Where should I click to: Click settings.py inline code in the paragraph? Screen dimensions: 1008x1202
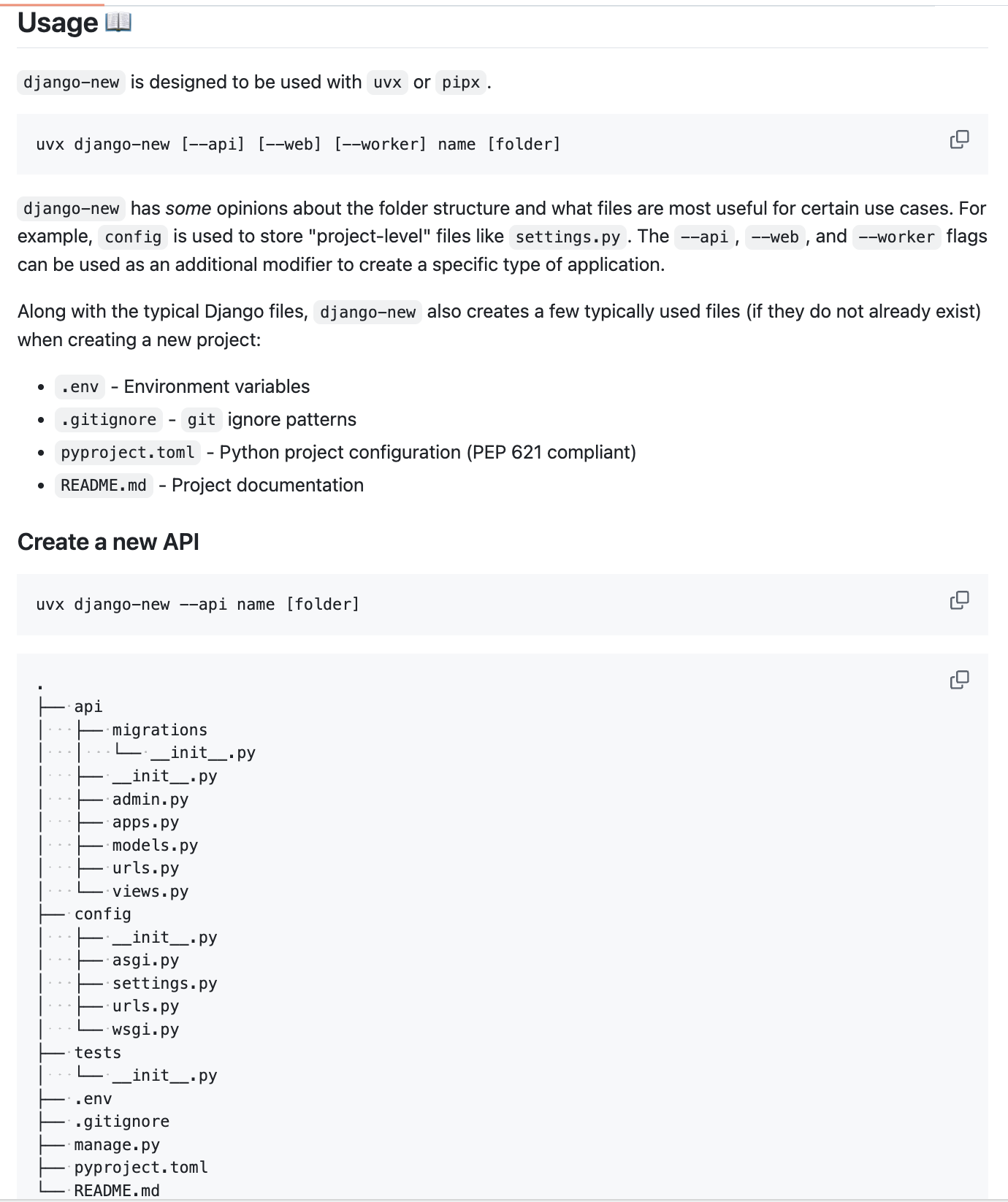pyautogui.click(x=568, y=237)
